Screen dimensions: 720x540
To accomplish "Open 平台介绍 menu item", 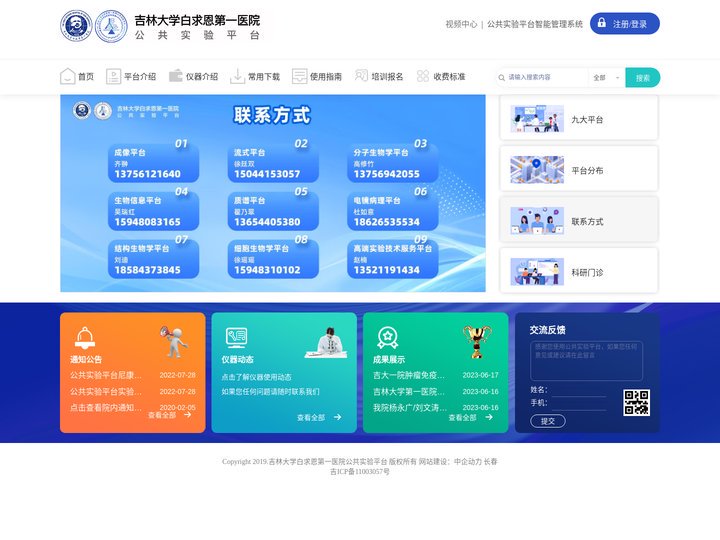I will click(x=140, y=77).
